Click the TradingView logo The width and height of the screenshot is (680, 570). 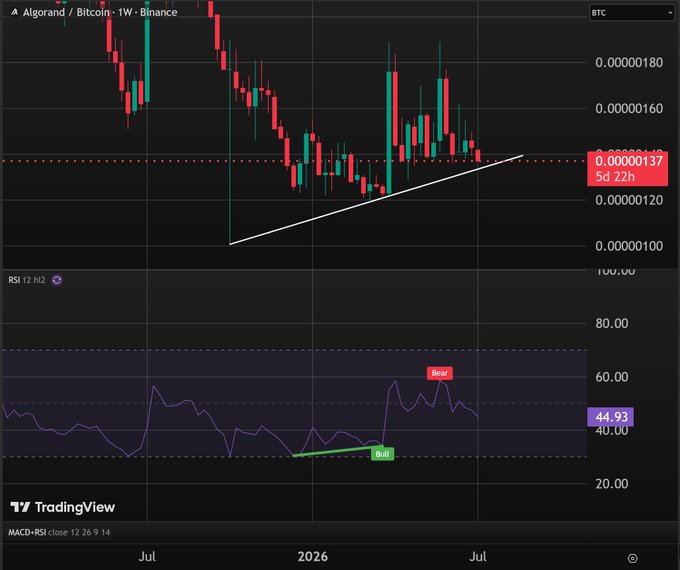pyautogui.click(x=62, y=507)
